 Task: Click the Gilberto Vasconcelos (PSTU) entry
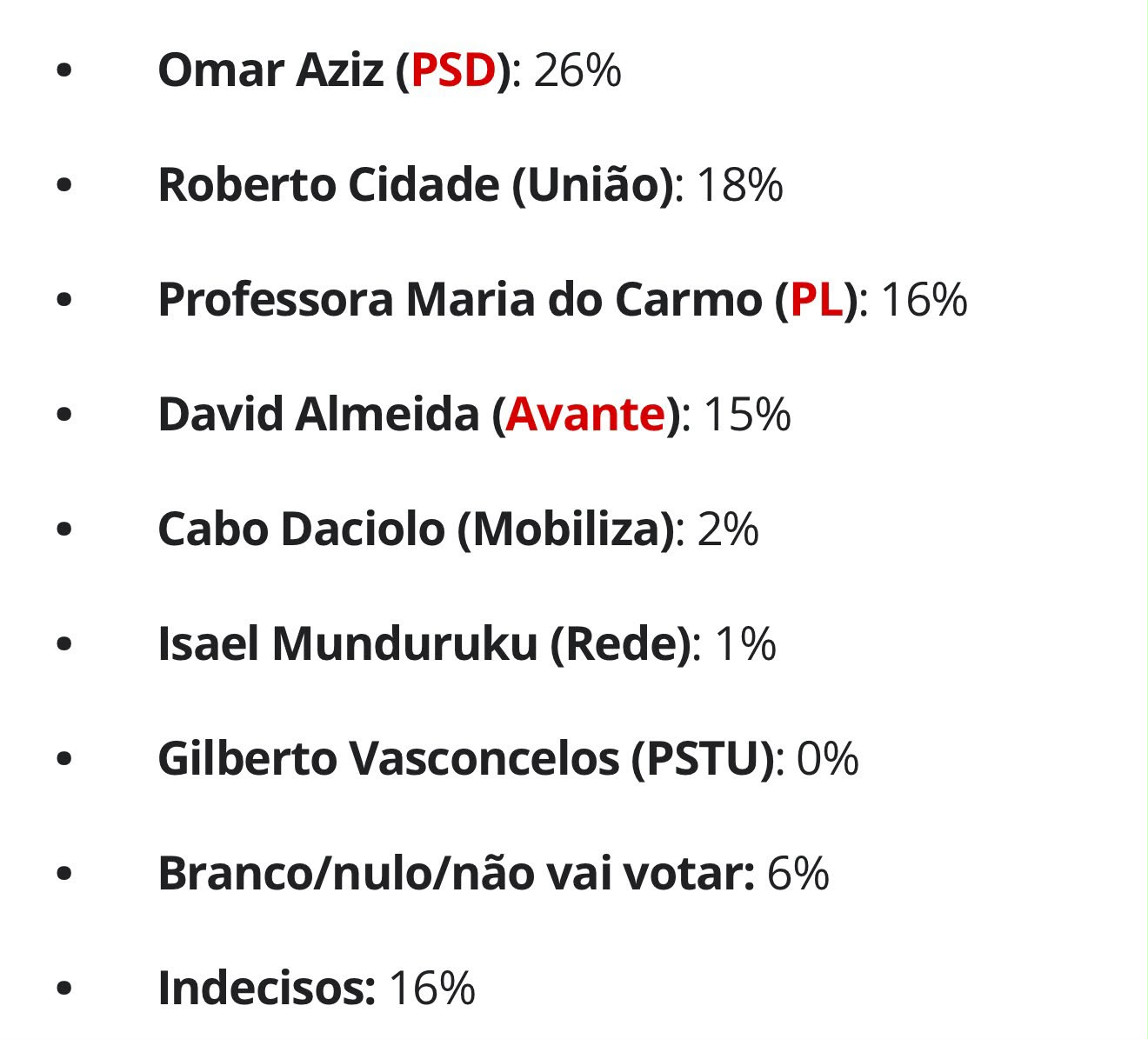coord(466,759)
